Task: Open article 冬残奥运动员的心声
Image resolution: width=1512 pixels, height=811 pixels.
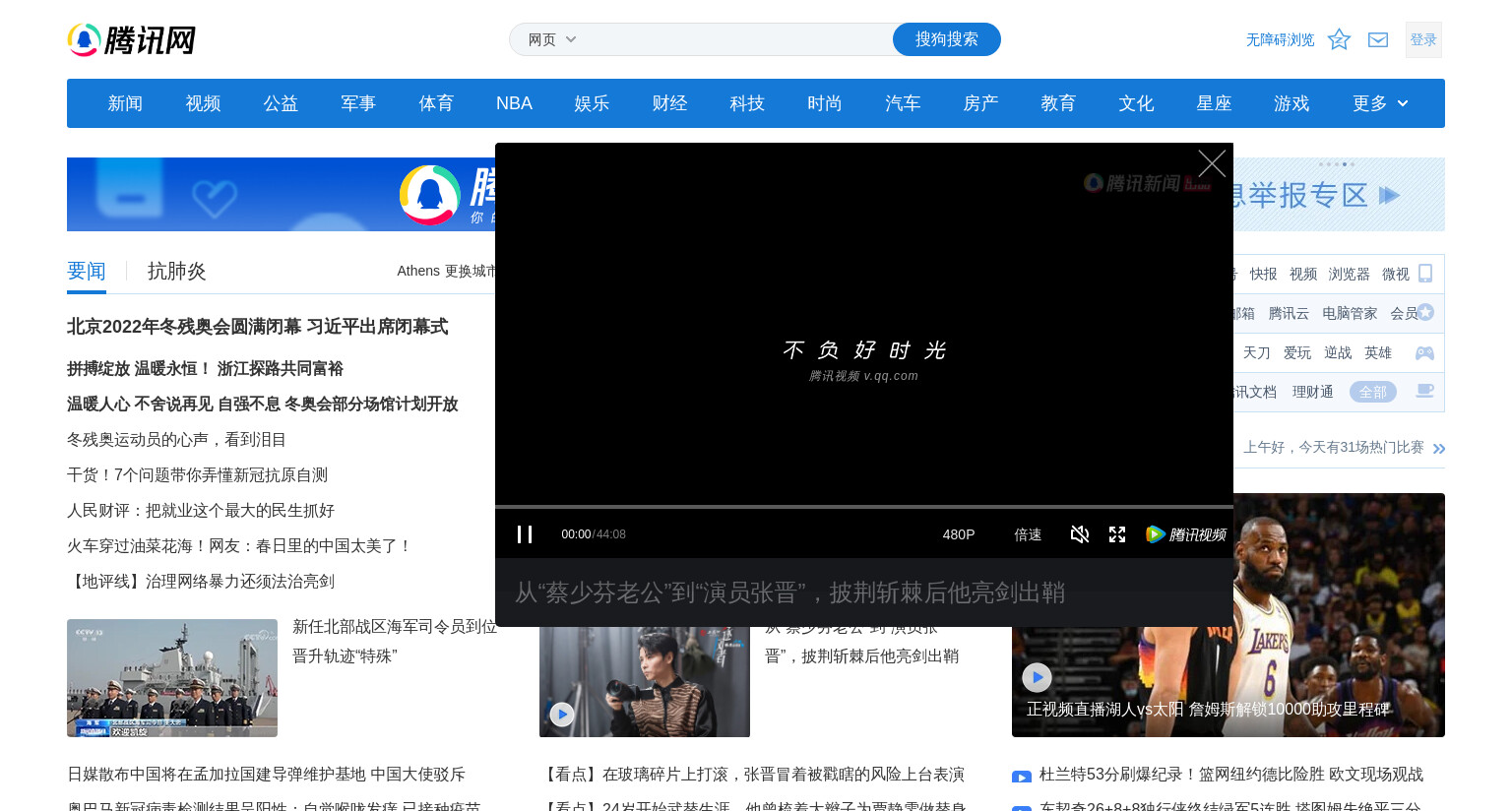Action: [x=176, y=439]
